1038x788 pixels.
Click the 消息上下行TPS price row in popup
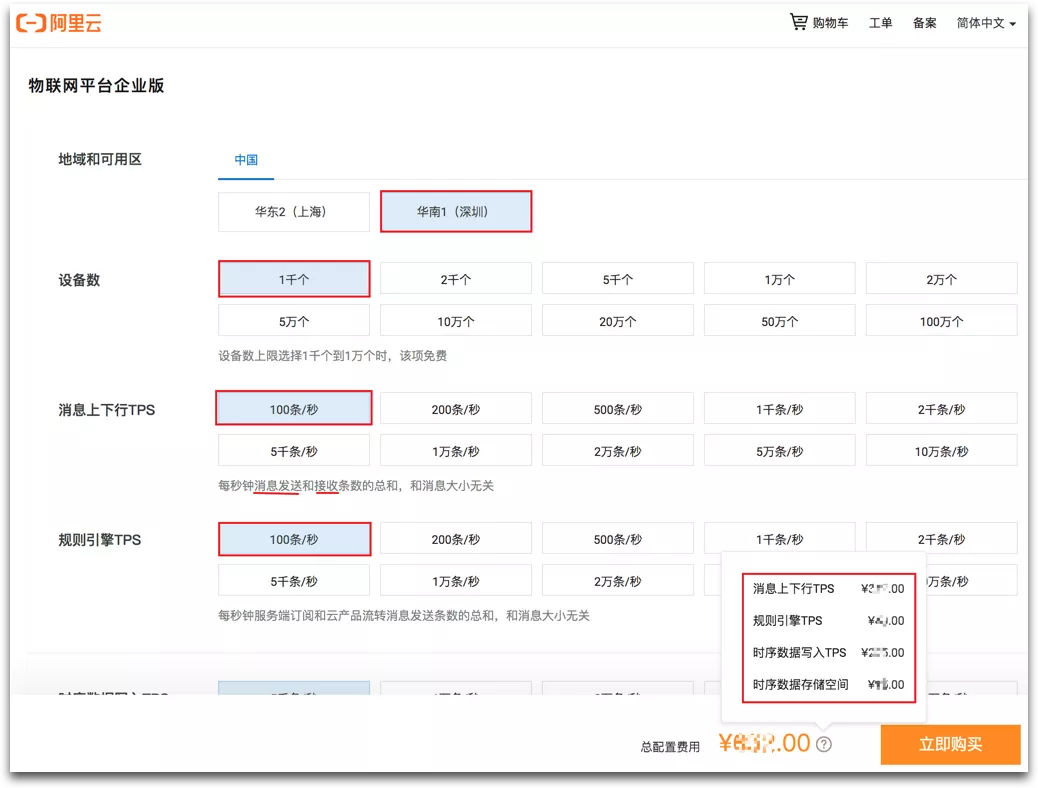[828, 589]
